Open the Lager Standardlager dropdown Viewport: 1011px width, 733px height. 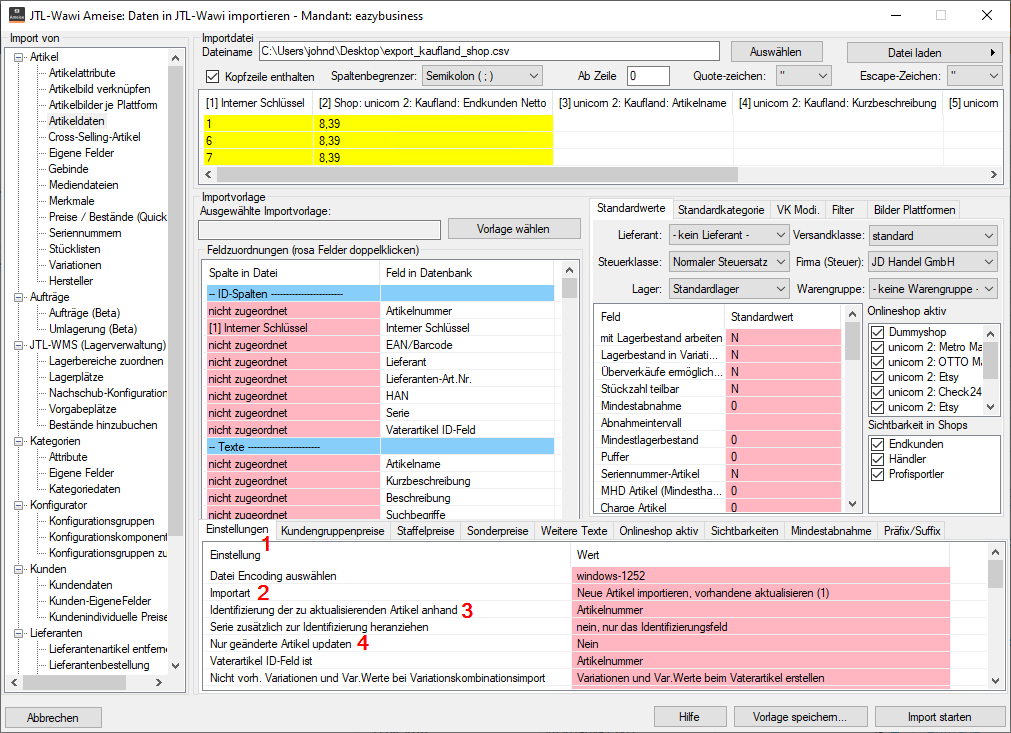point(729,289)
